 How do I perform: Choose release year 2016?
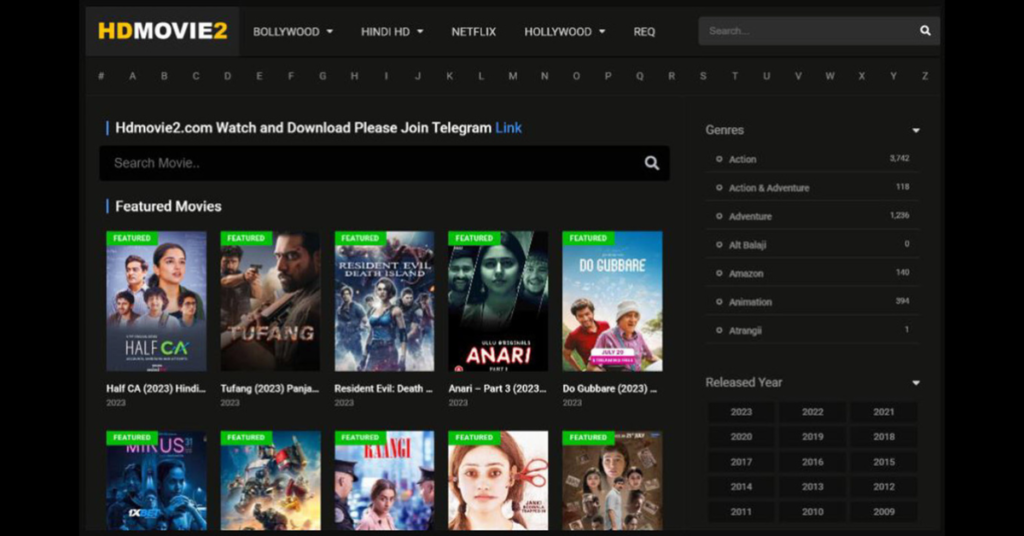[x=812, y=462]
